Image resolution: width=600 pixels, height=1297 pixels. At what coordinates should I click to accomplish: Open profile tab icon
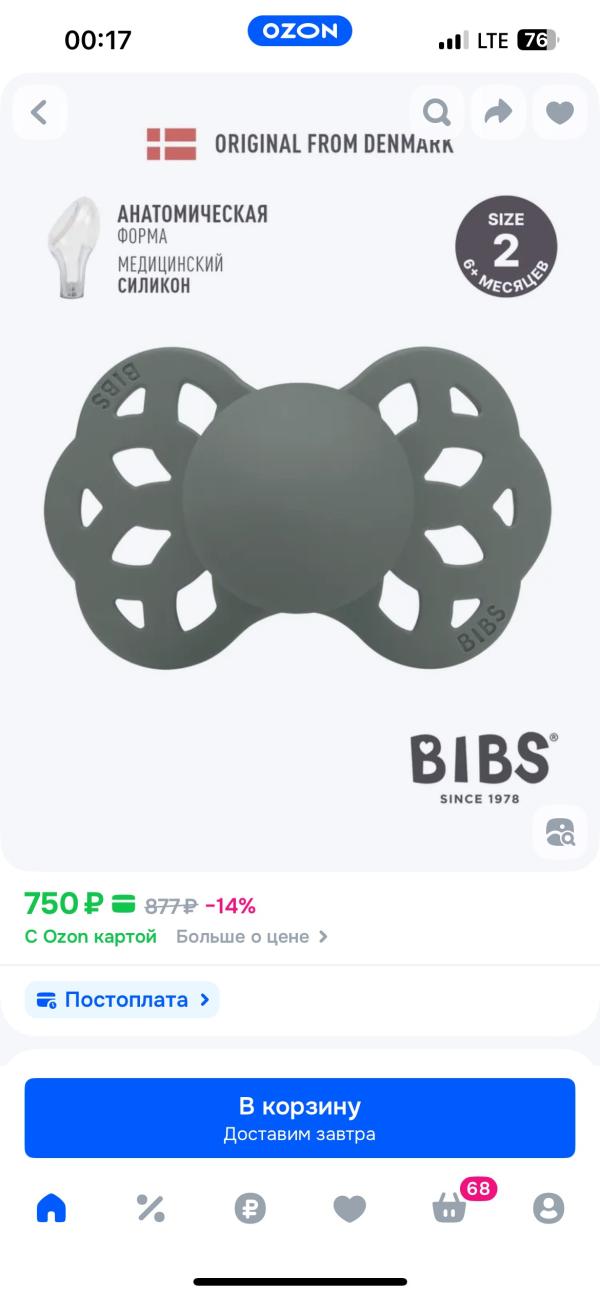(x=548, y=1208)
